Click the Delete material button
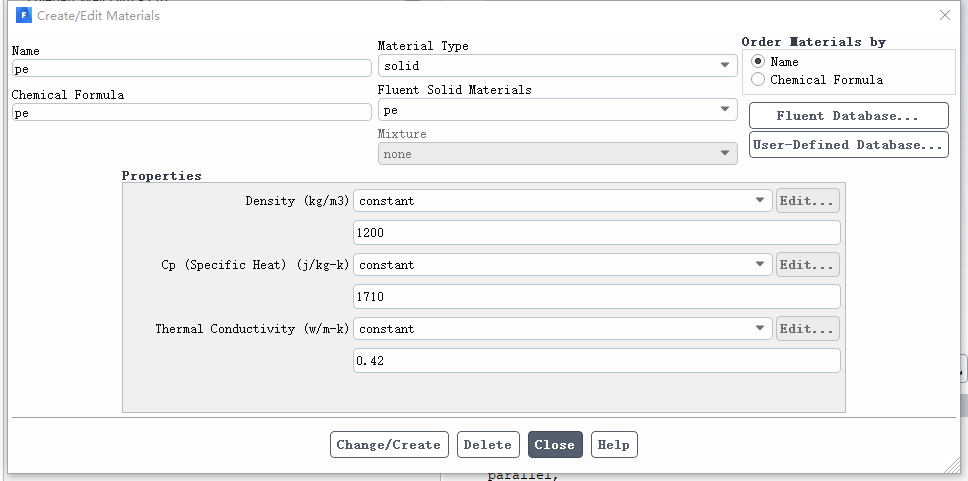Image resolution: width=968 pixels, height=481 pixels. [488, 445]
